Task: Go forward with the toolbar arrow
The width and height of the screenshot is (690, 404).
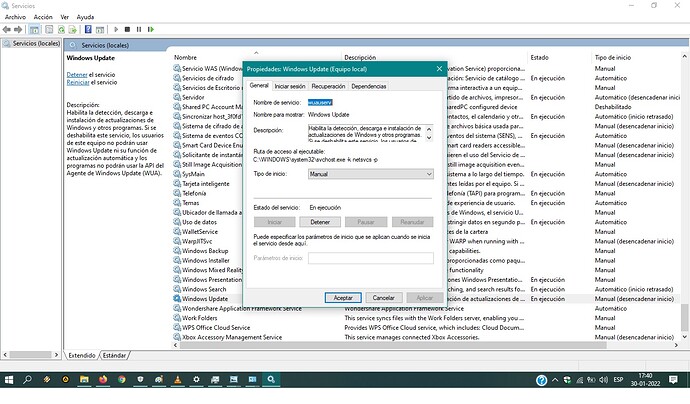Action: [x=18, y=29]
